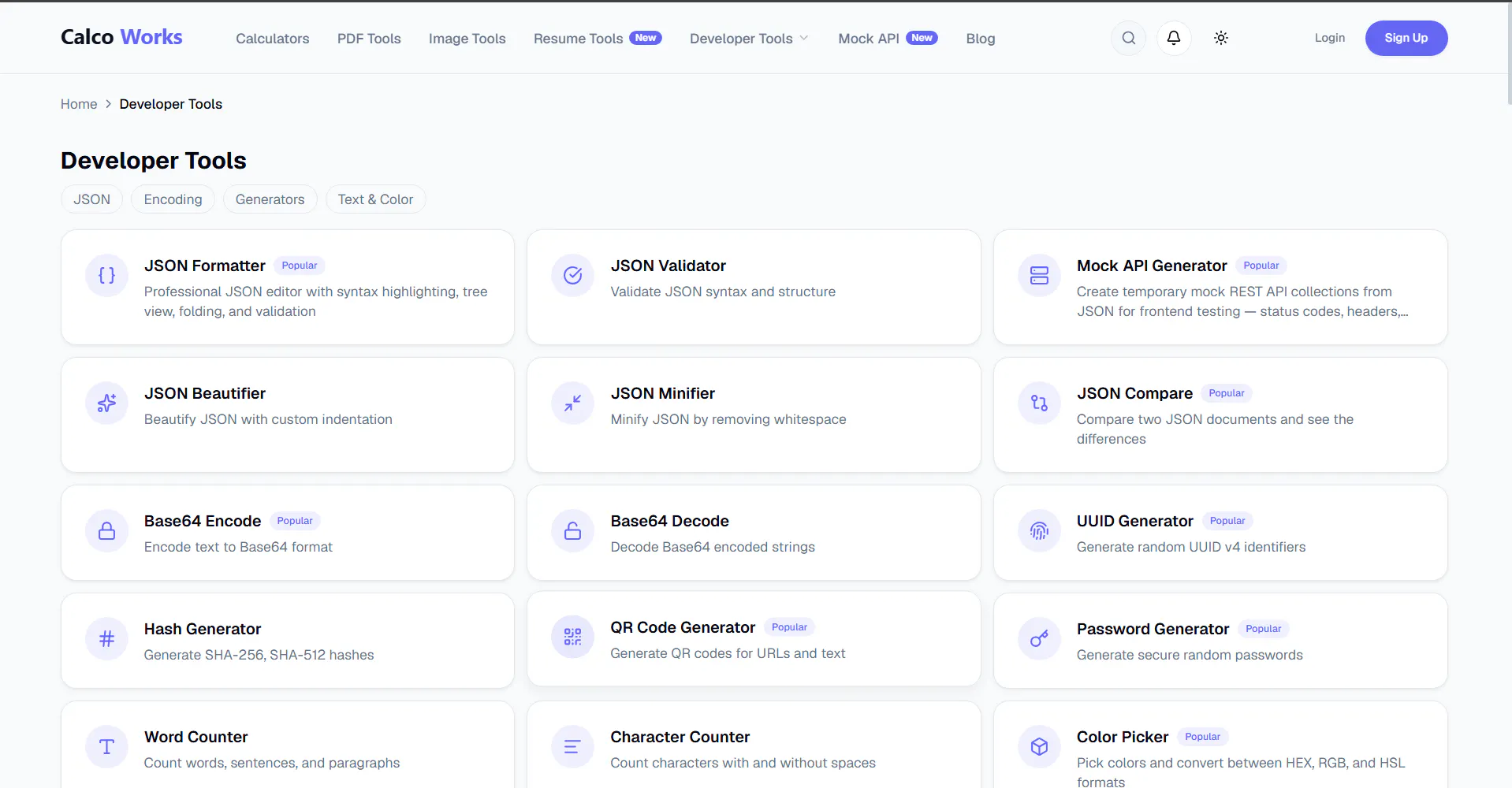Open the Base64 Decode title
The height and width of the screenshot is (788, 1512).
click(669, 521)
